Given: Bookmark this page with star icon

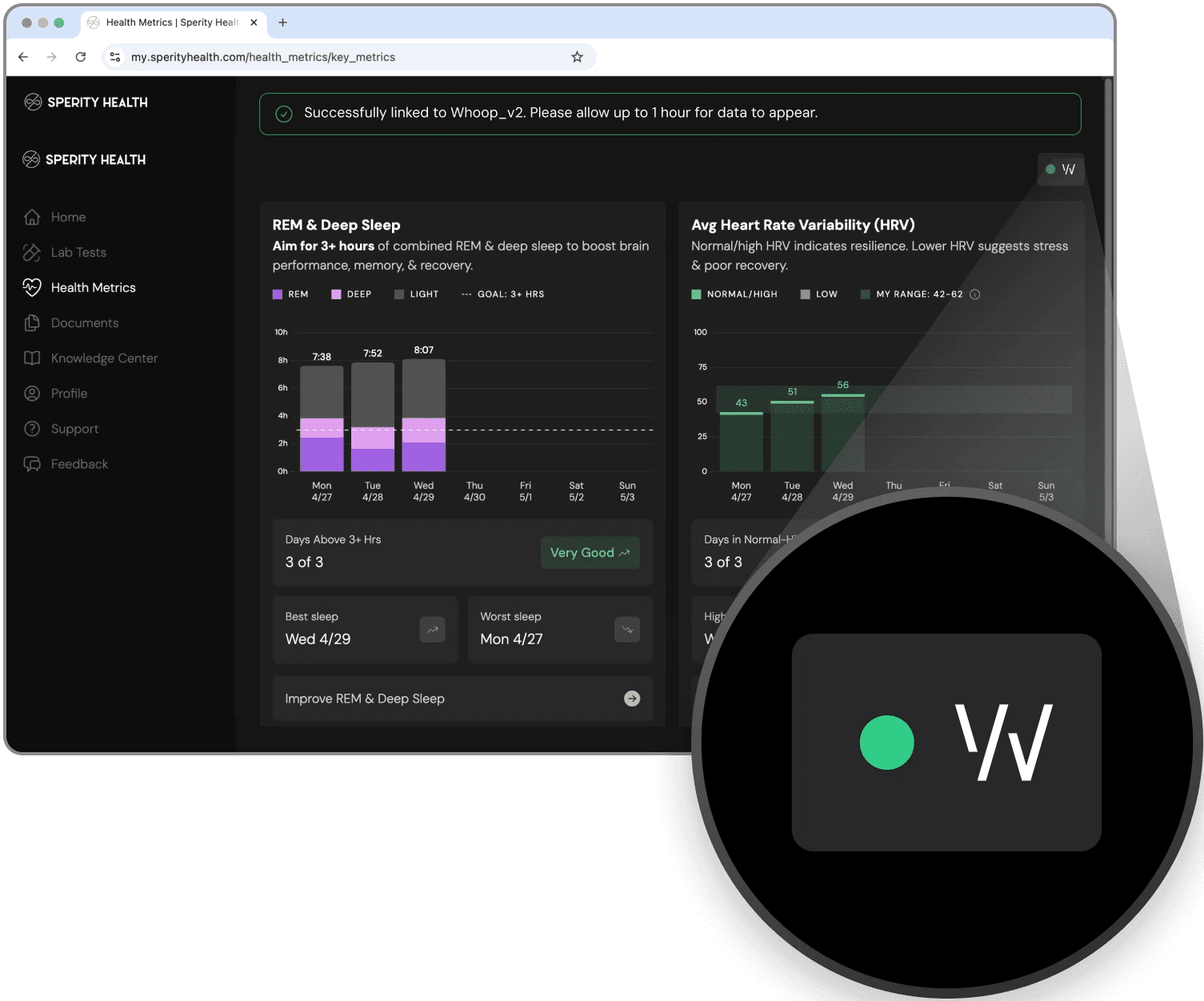Looking at the screenshot, I should click(x=578, y=57).
